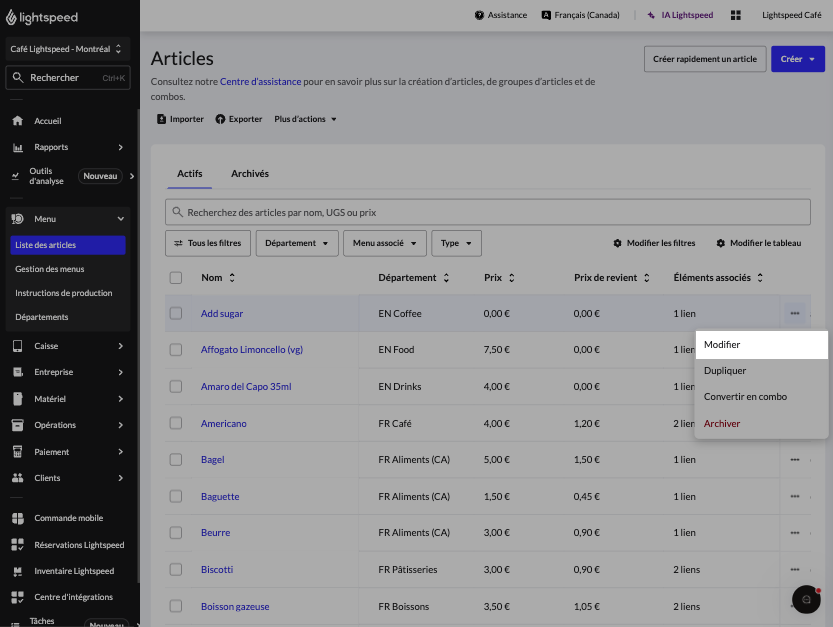The width and height of the screenshot is (833, 627).
Task: Toggle the select-all articles checkbox
Action: [176, 278]
